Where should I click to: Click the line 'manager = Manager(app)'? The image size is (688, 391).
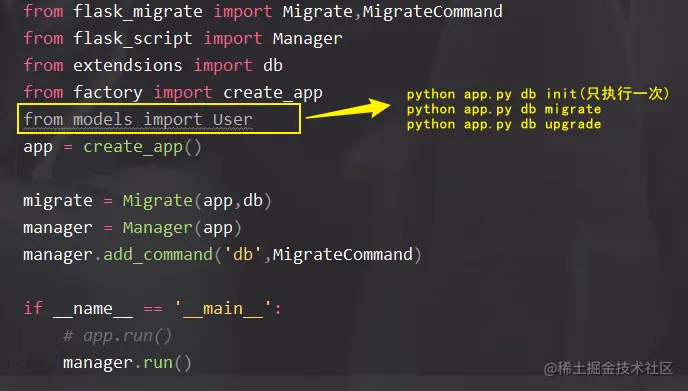click(133, 228)
